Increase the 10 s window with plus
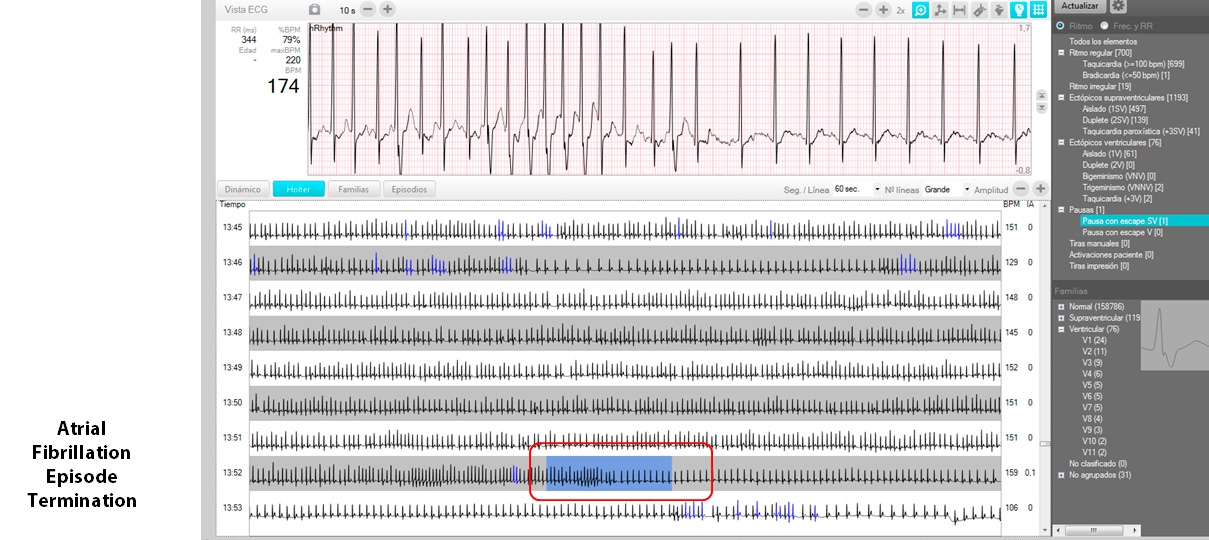1209x540 pixels. pos(388,9)
